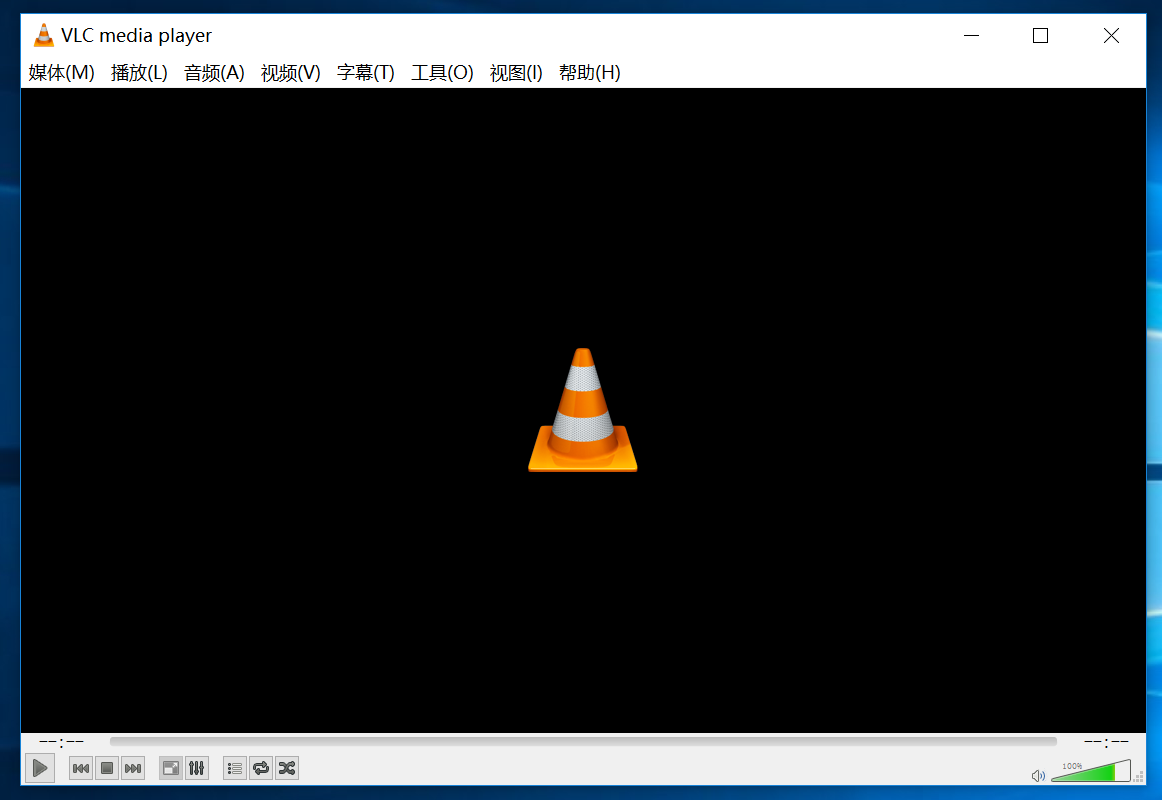Enable random shuffle playback
This screenshot has height=800, width=1162.
coord(287,768)
